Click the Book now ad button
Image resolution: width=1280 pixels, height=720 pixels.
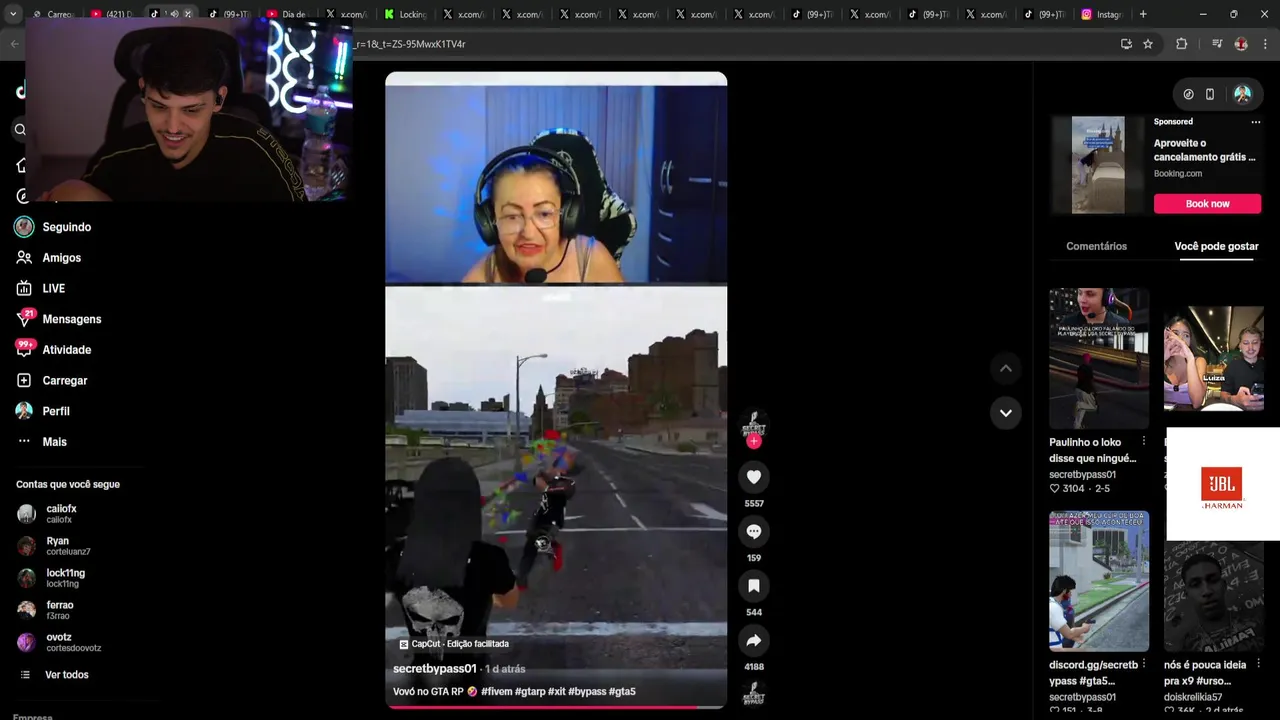1207,204
